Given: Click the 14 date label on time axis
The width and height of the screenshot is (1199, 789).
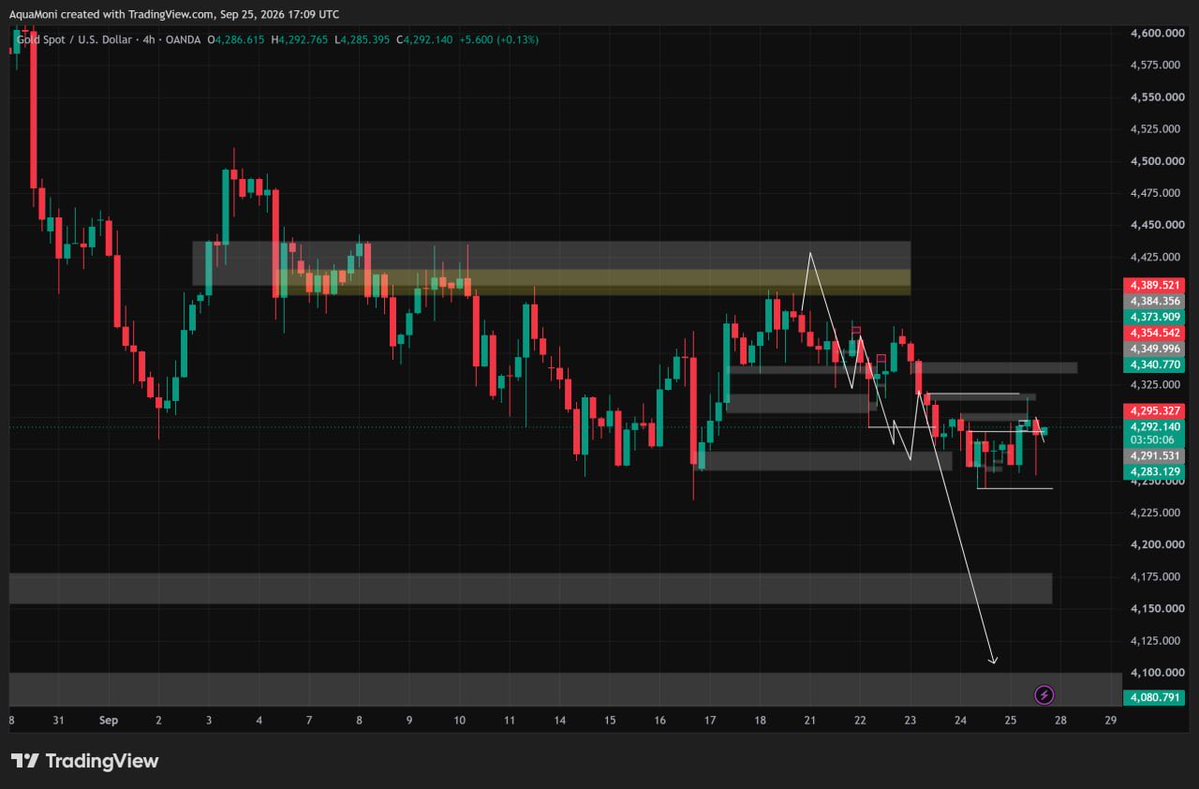Looking at the screenshot, I should [x=560, y=720].
